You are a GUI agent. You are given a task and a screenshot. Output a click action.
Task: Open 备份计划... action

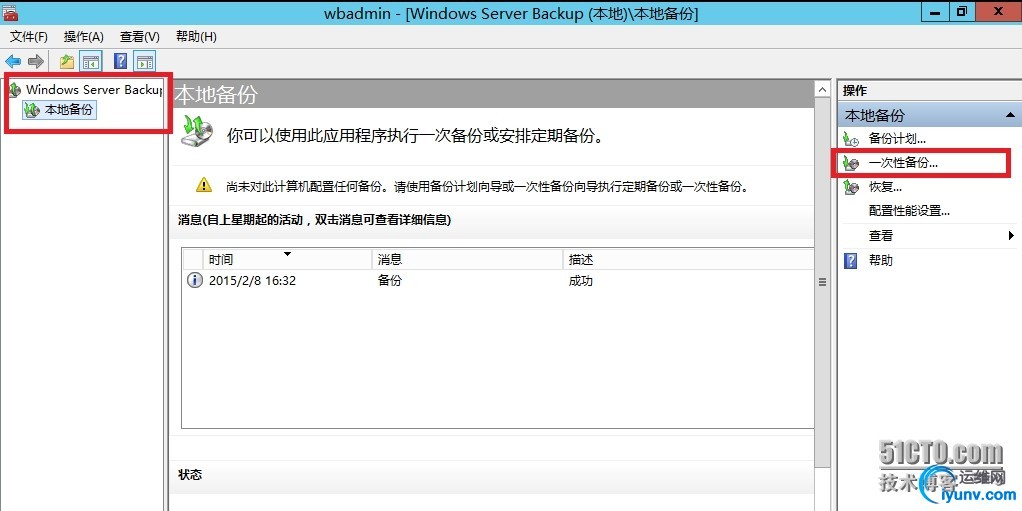point(897,139)
